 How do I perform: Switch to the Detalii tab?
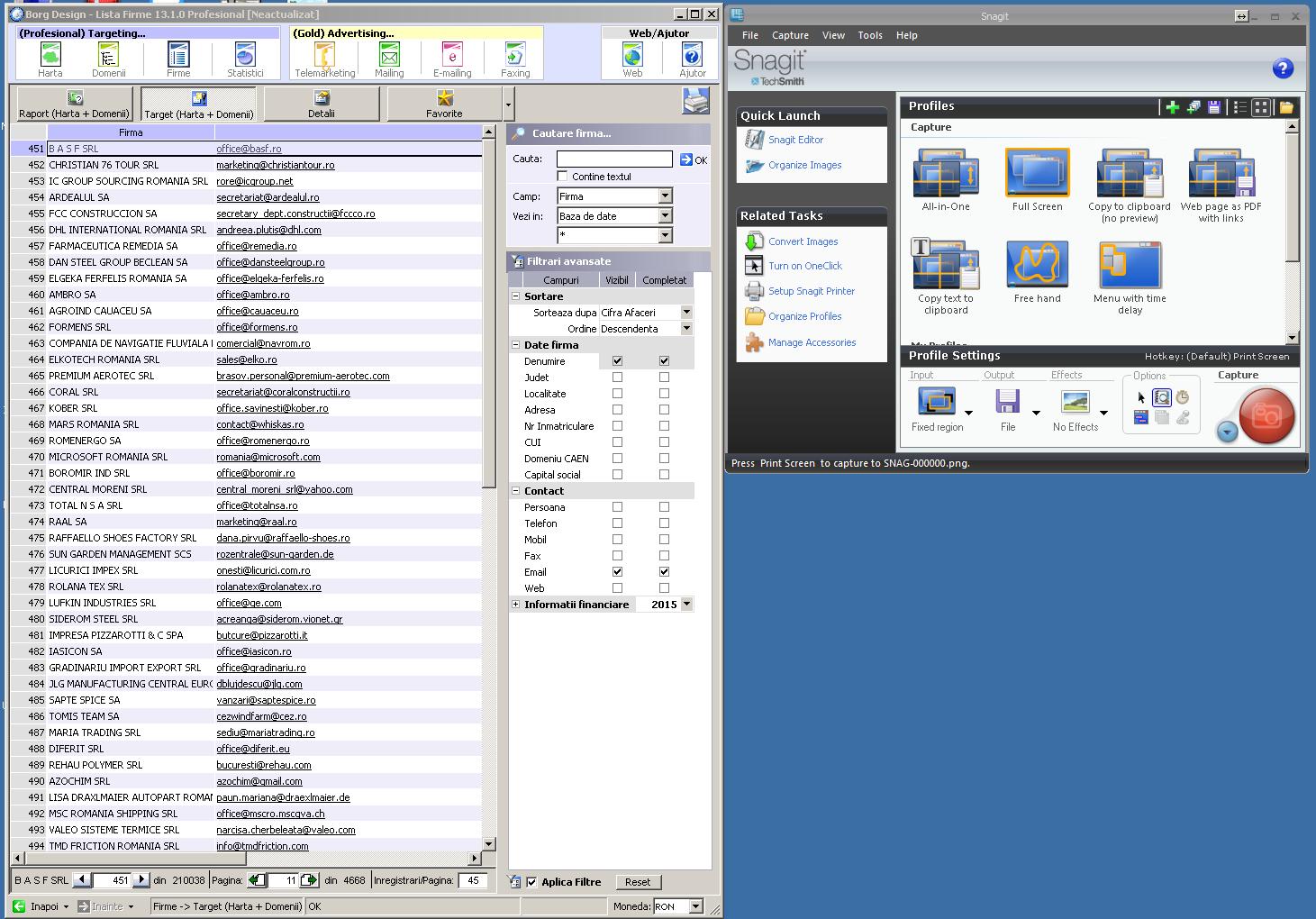(322, 104)
